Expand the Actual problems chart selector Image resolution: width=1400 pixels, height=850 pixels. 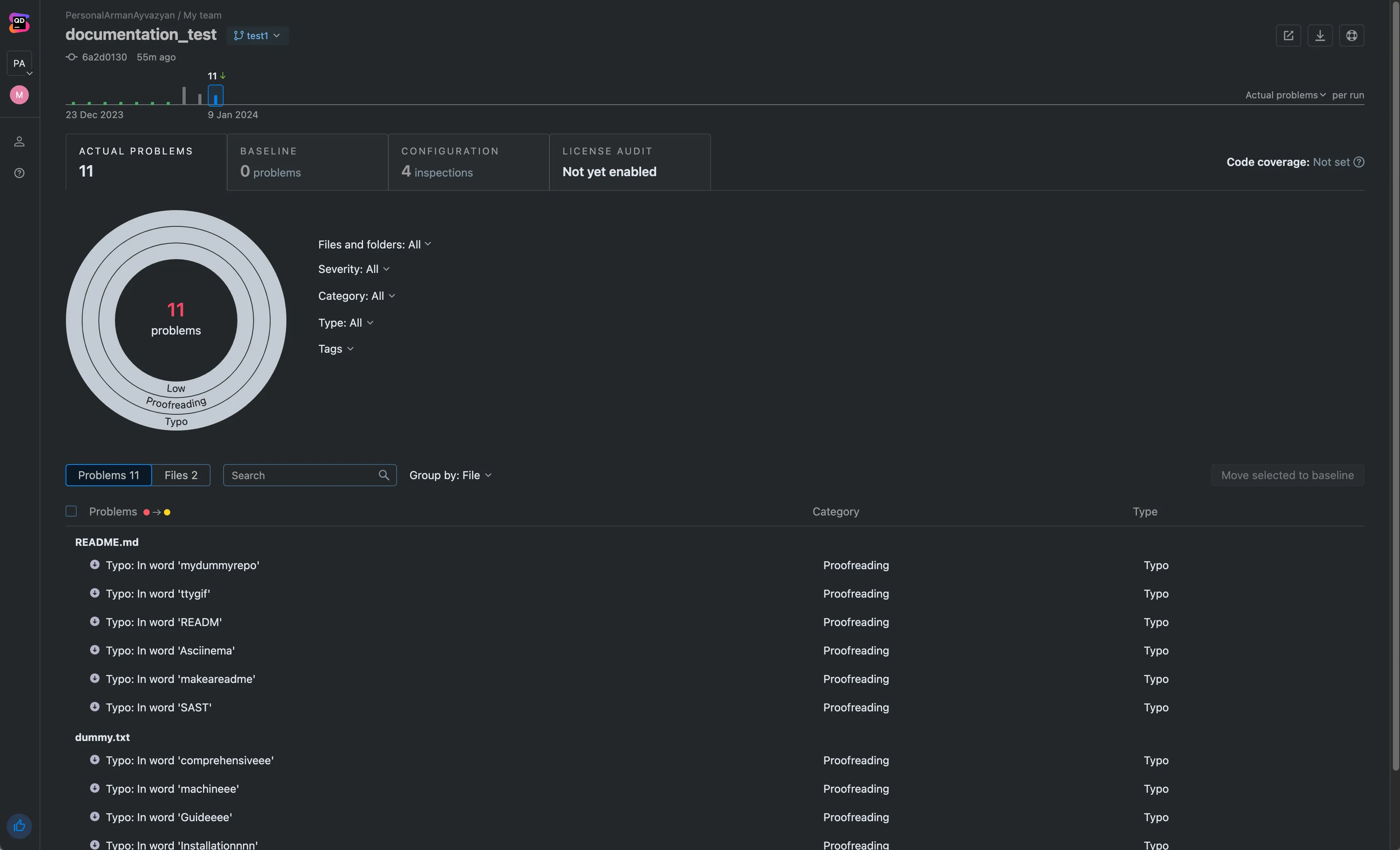click(x=1285, y=95)
